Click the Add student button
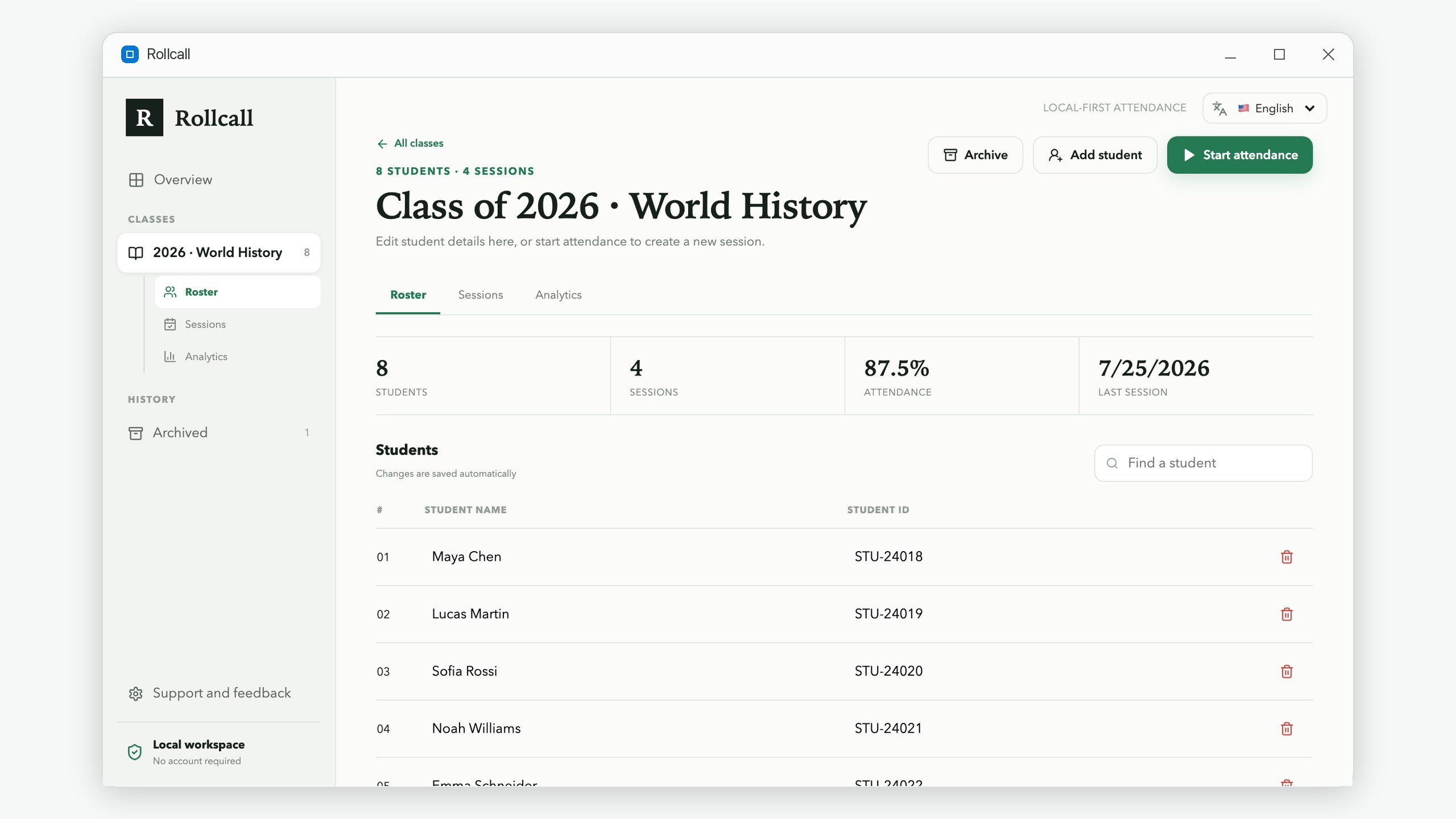The image size is (1456, 819). pos(1095,155)
